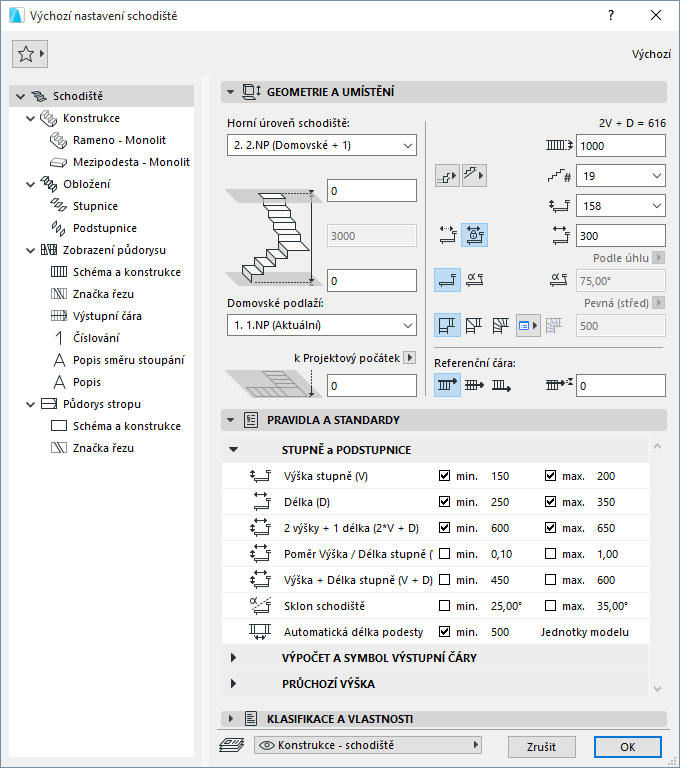Screen dimensions: 680x768
Task: Collapse the Stupně a podstupnice section
Action: click(234, 449)
